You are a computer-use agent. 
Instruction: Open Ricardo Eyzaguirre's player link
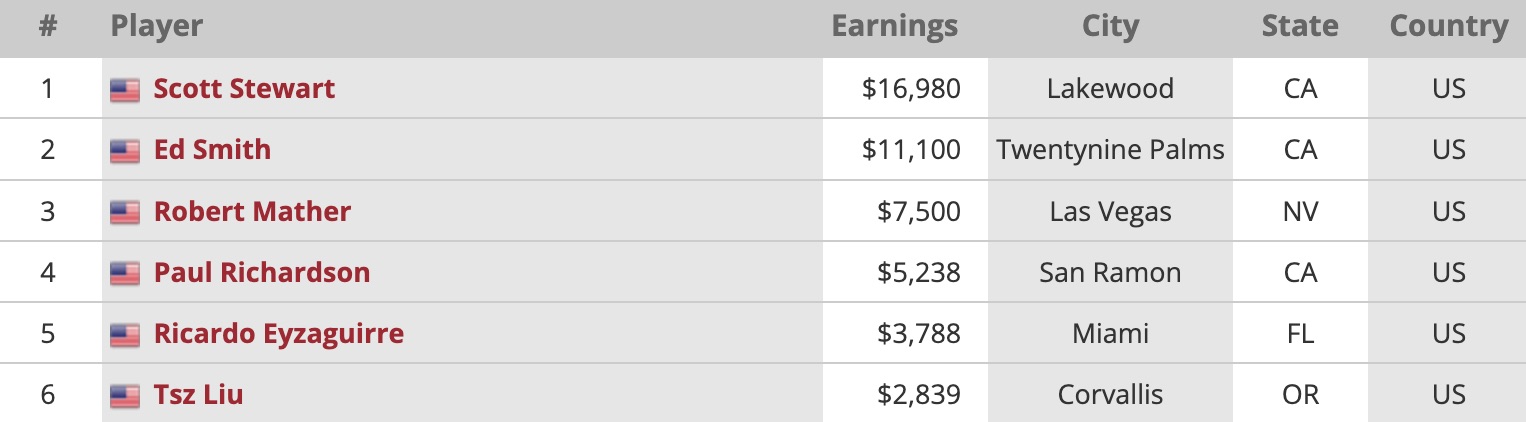(x=279, y=334)
